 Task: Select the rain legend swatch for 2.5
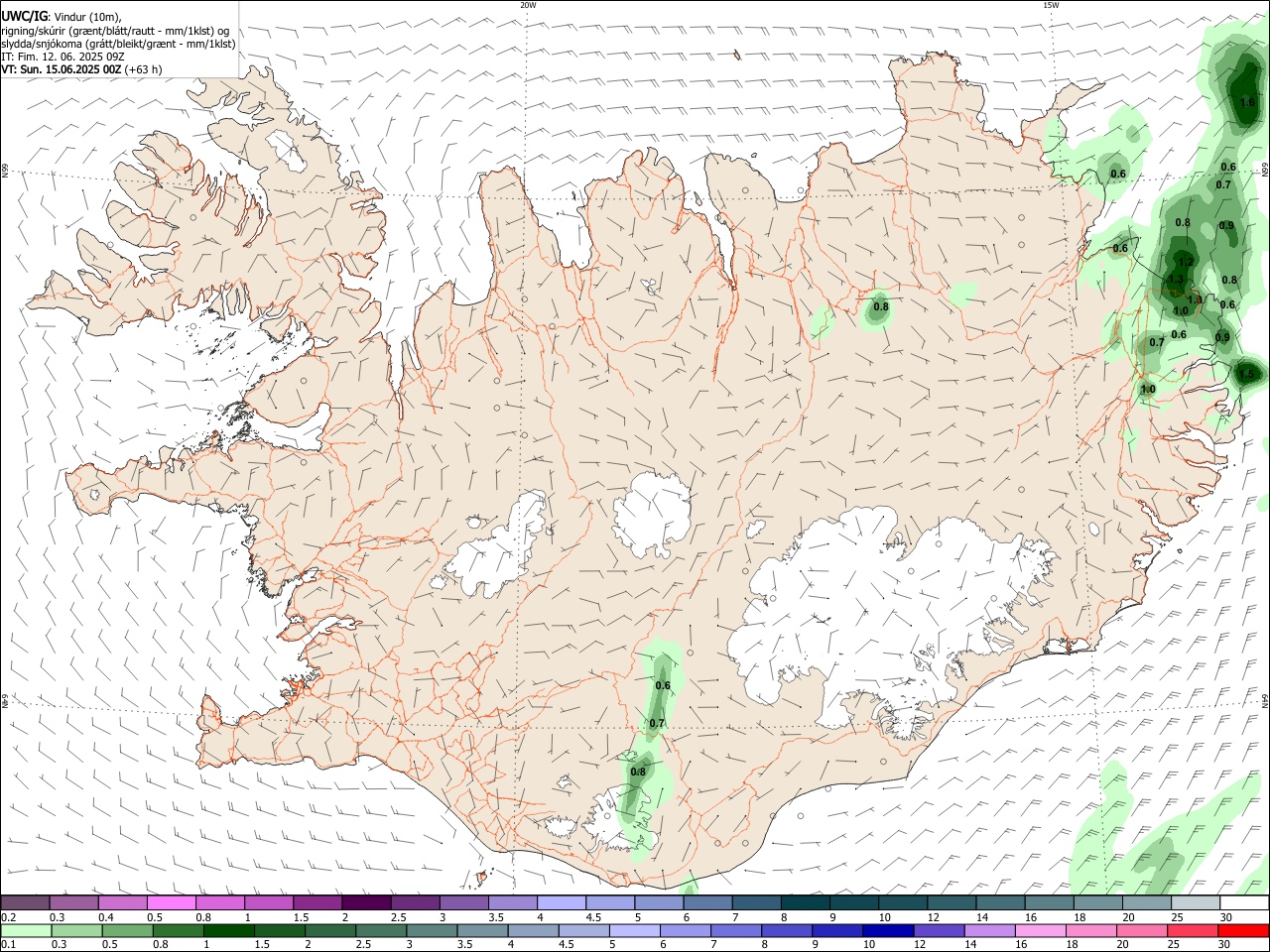coord(380,931)
